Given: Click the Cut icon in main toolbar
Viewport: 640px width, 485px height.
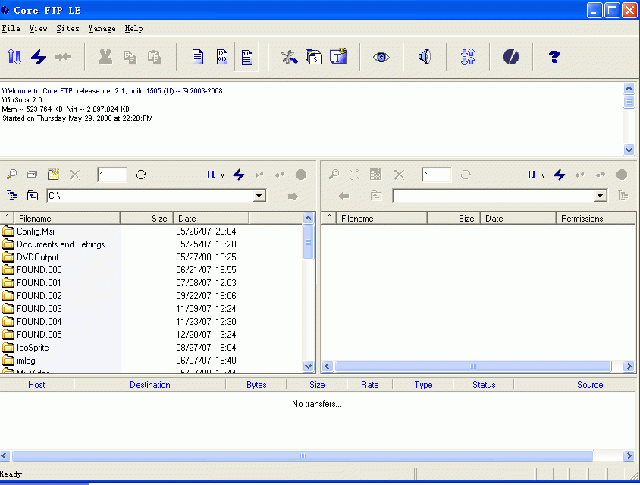Looking at the screenshot, I should coord(105,57).
